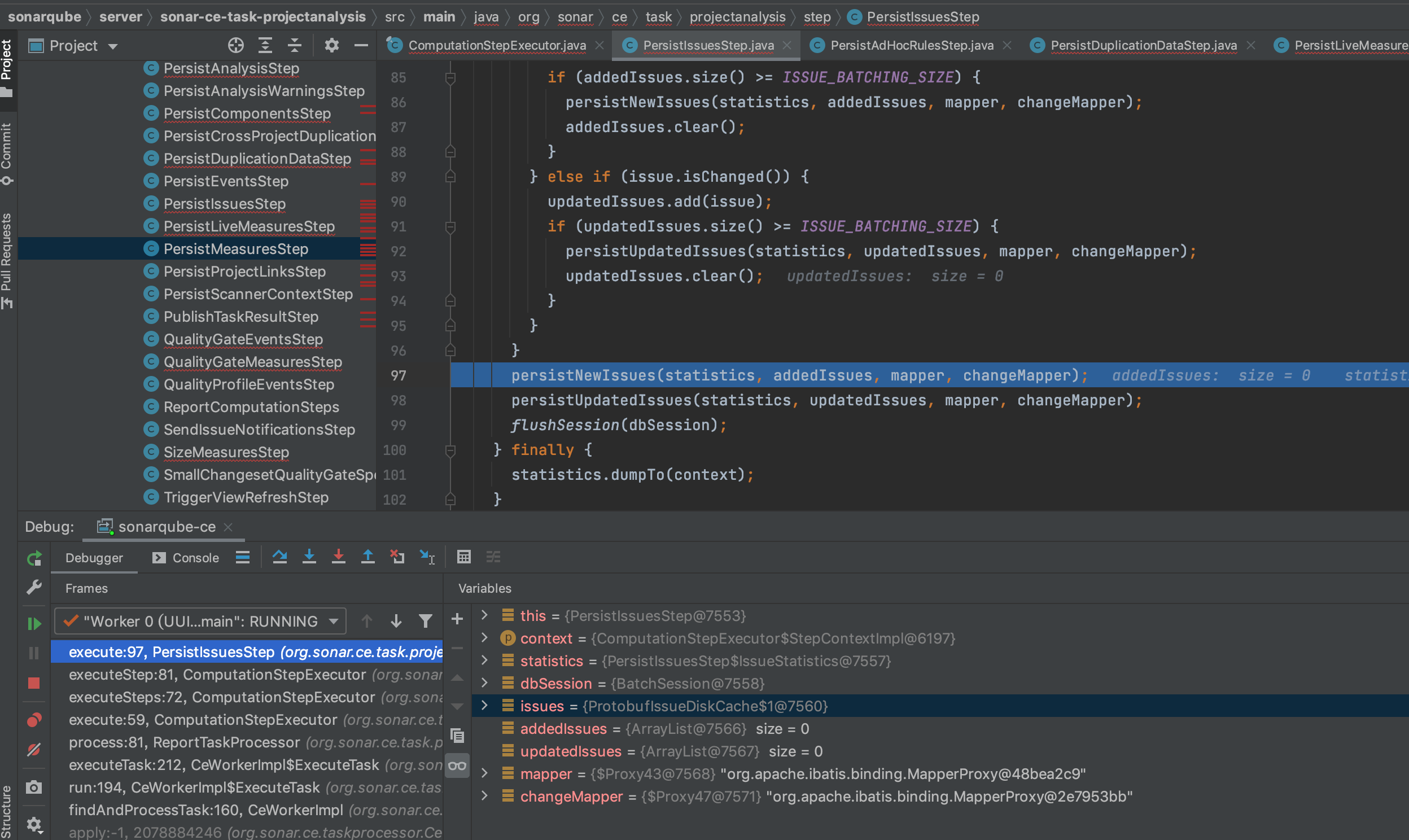Open the Evaluate Expression calculator icon
1409x840 pixels.
[463, 557]
